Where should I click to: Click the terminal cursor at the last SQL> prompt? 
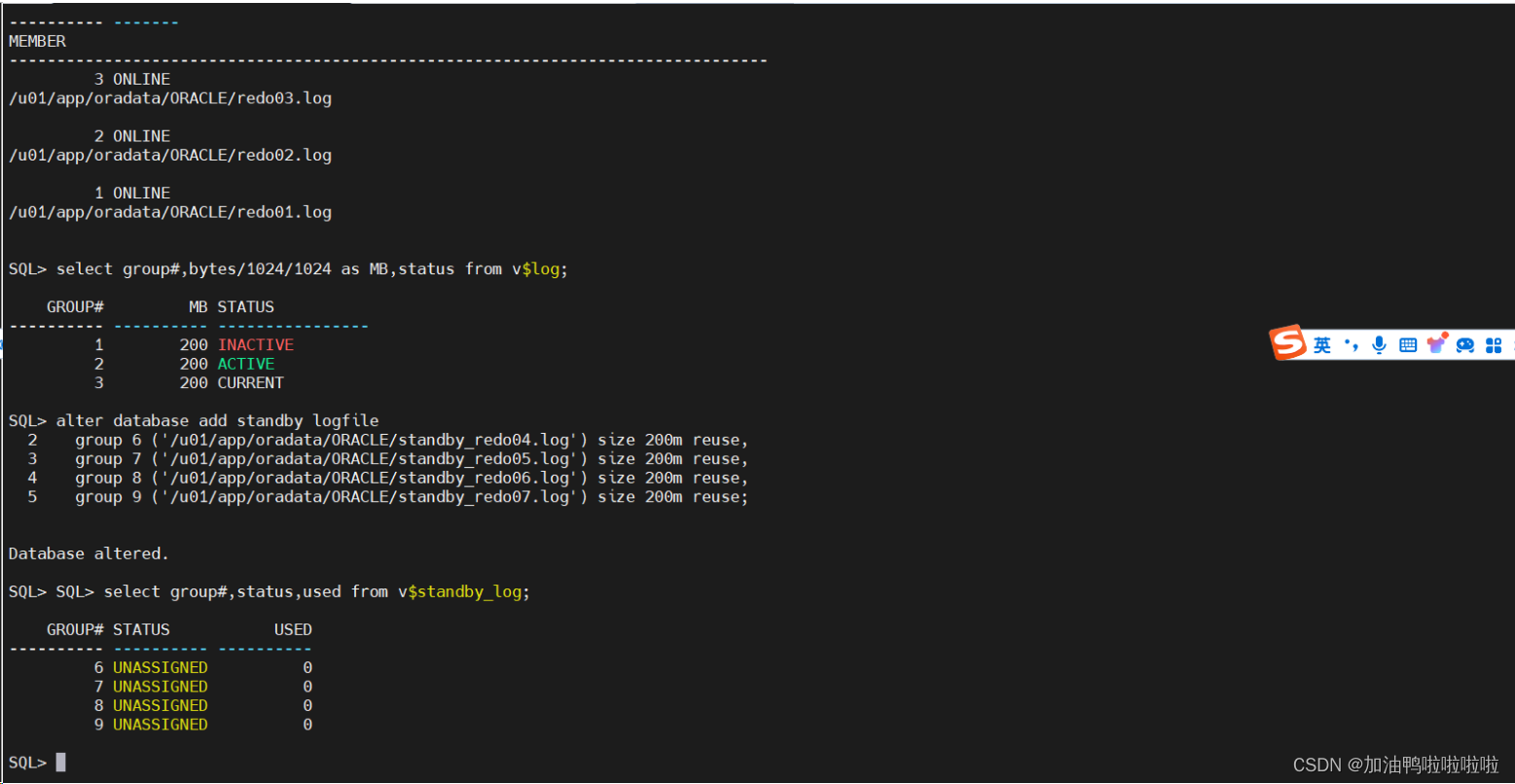tap(60, 763)
